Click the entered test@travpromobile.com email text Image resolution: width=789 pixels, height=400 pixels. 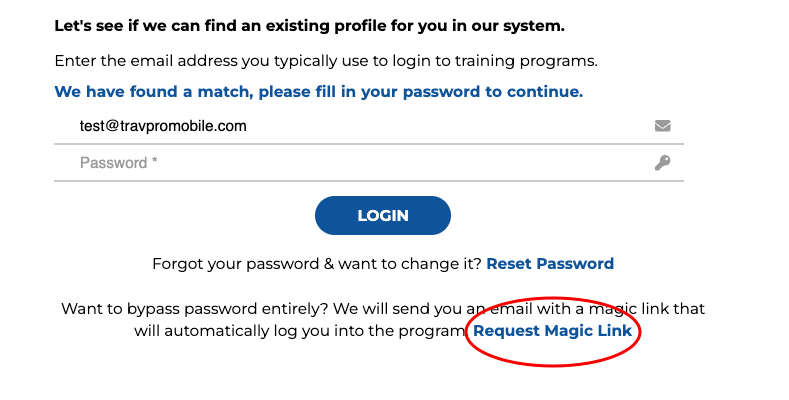pos(163,126)
